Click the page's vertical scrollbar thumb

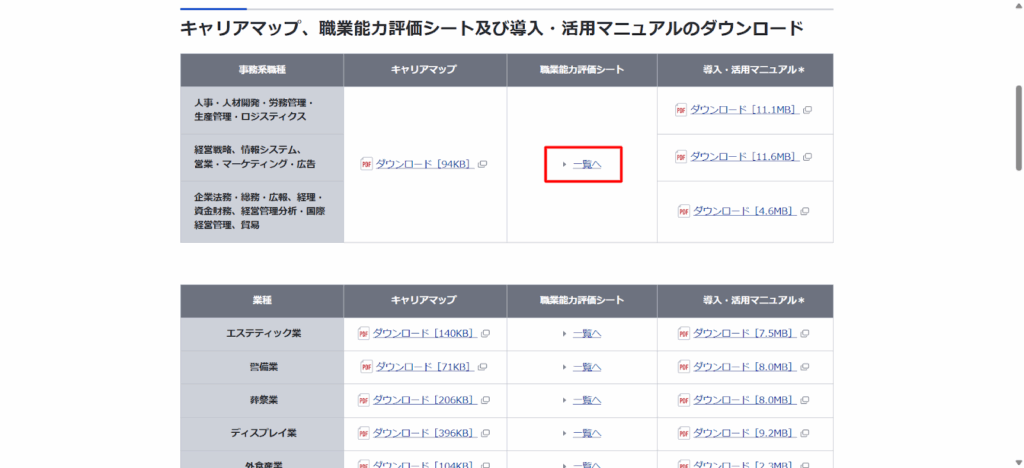tap(1017, 128)
